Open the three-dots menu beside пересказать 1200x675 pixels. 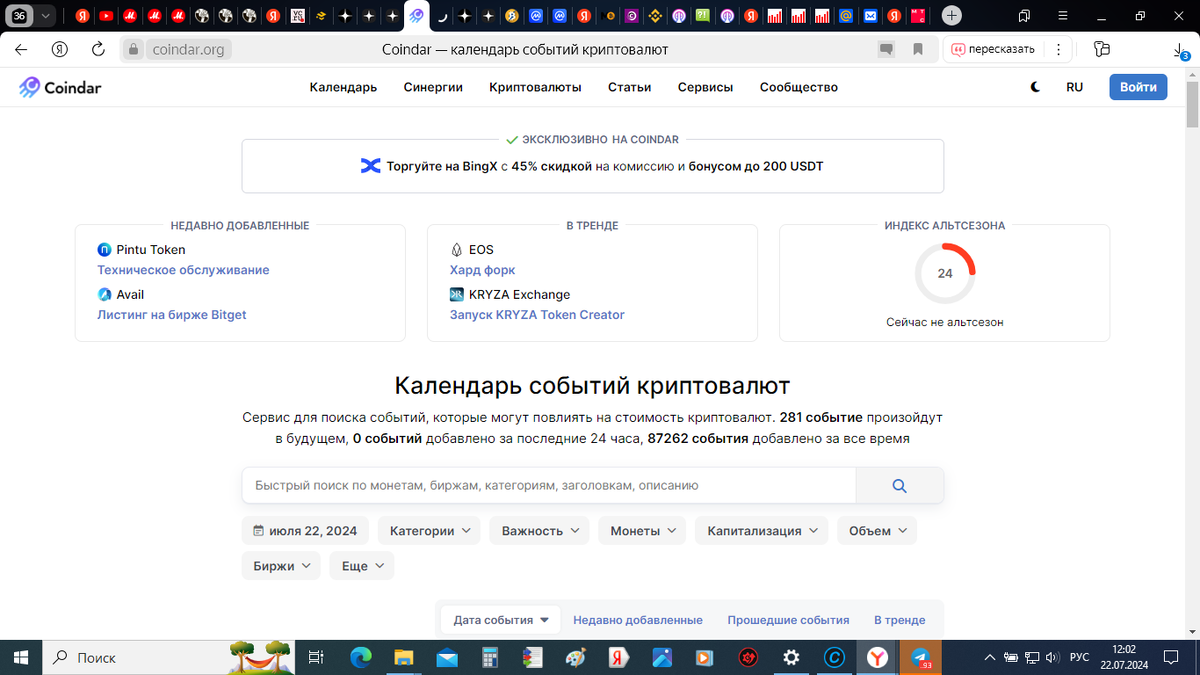pos(1058,49)
